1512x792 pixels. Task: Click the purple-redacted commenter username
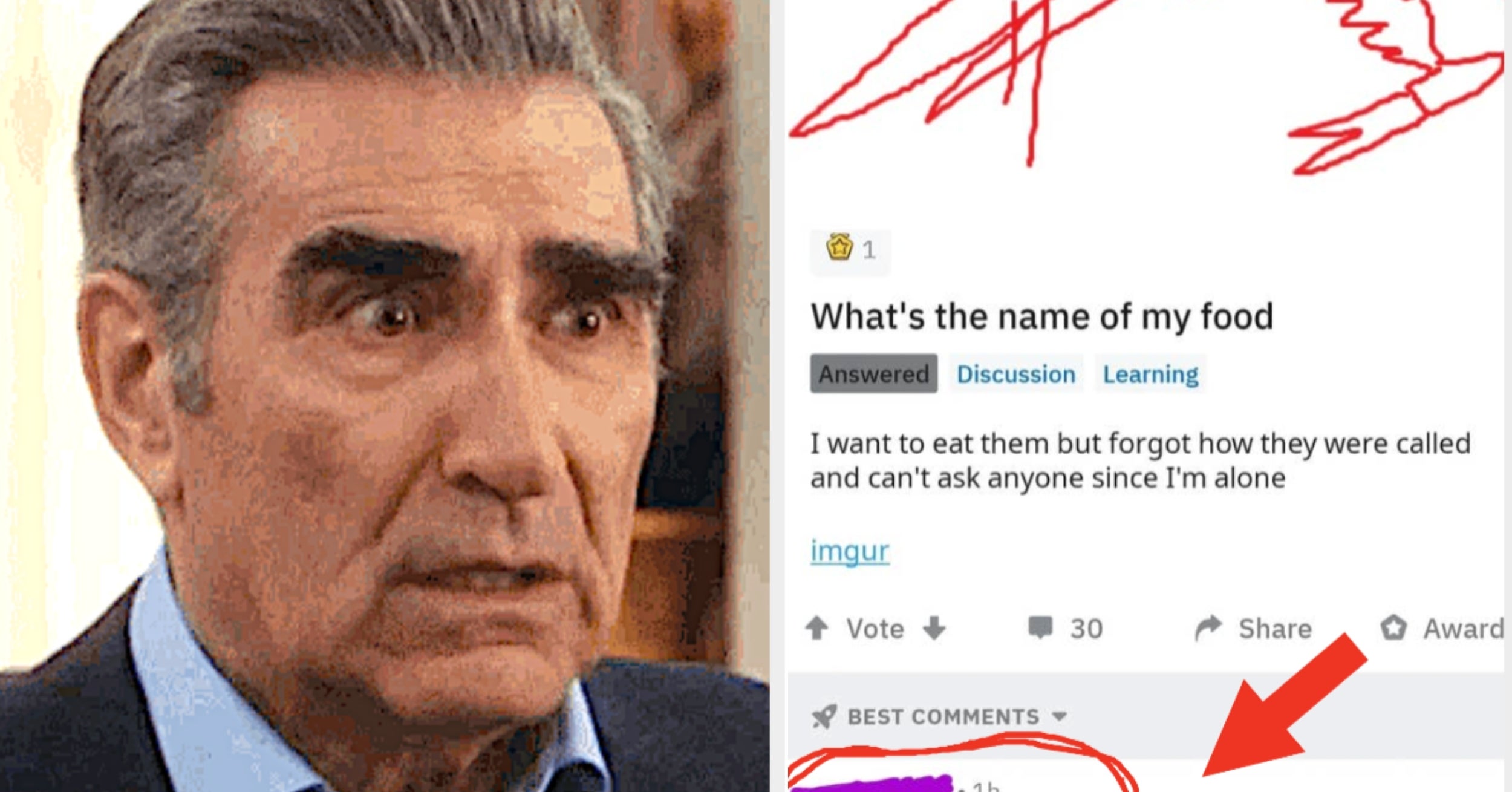(871, 784)
